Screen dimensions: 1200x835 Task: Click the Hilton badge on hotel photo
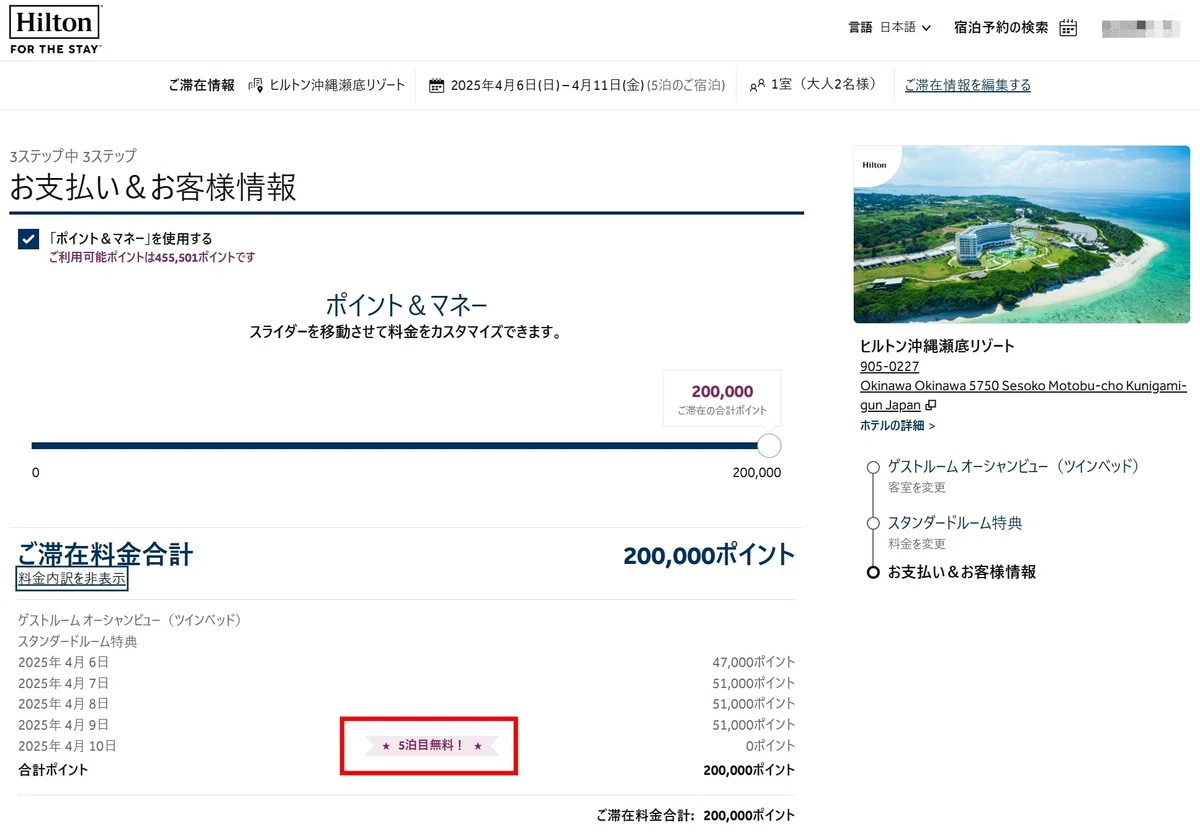pos(875,165)
